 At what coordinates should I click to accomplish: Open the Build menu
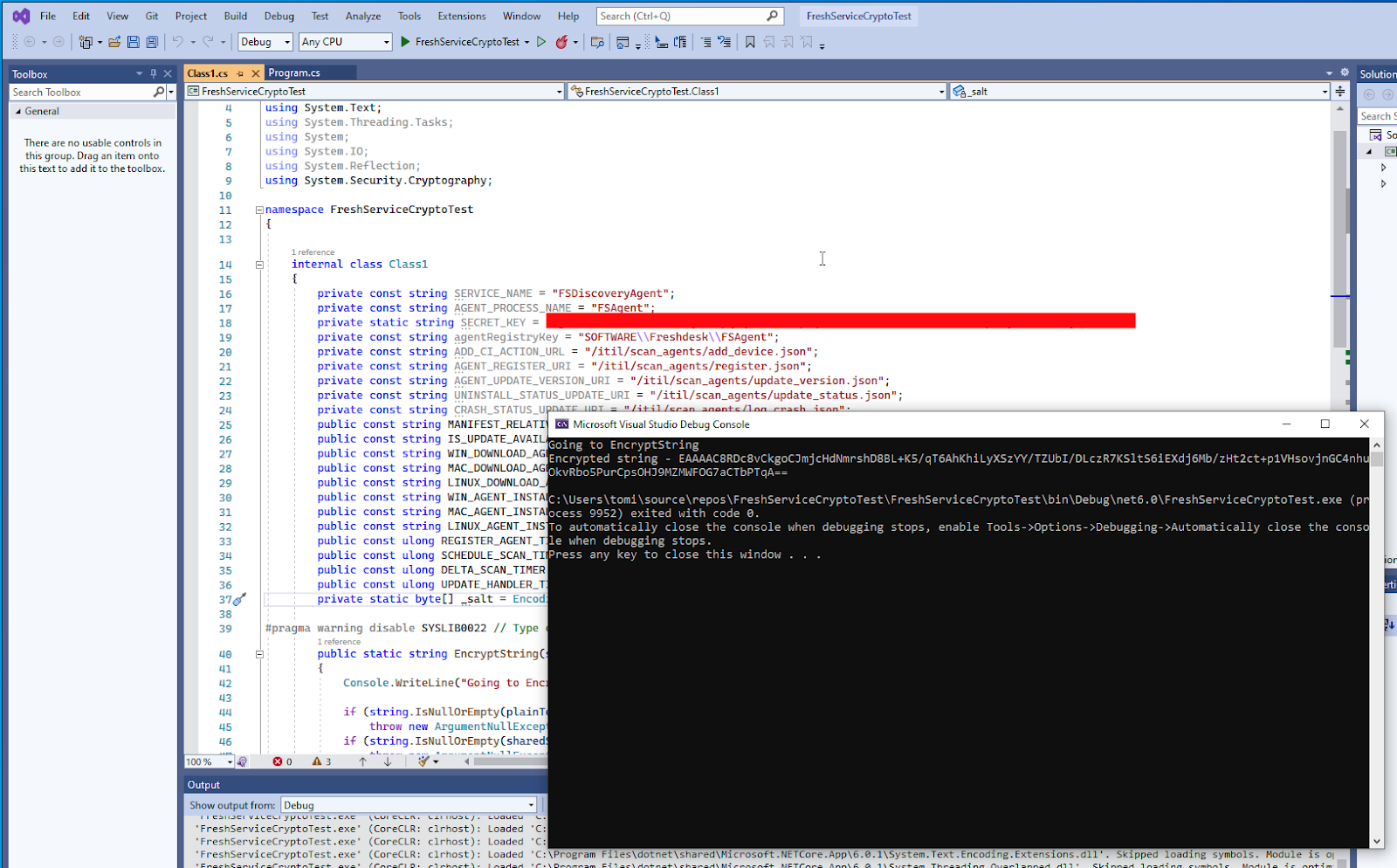(x=235, y=16)
